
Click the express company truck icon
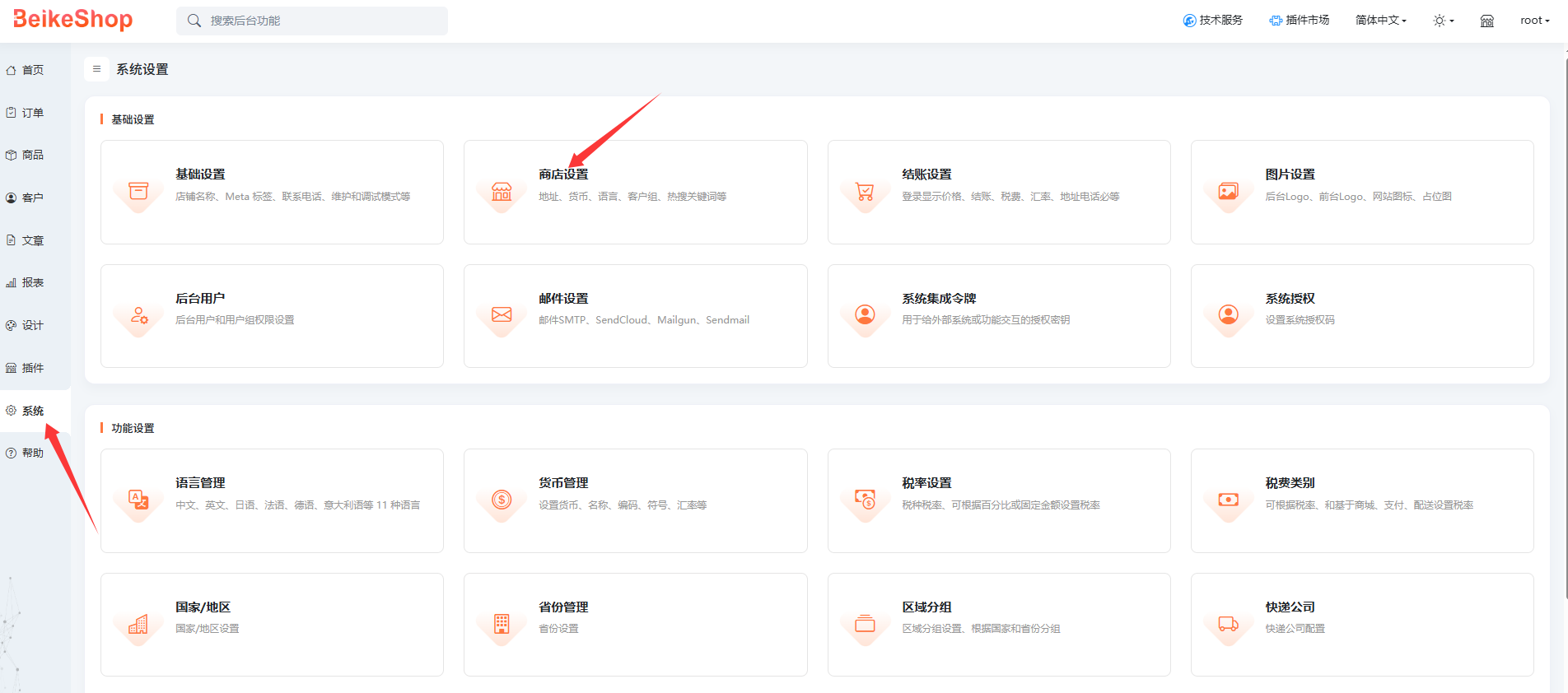1228,624
